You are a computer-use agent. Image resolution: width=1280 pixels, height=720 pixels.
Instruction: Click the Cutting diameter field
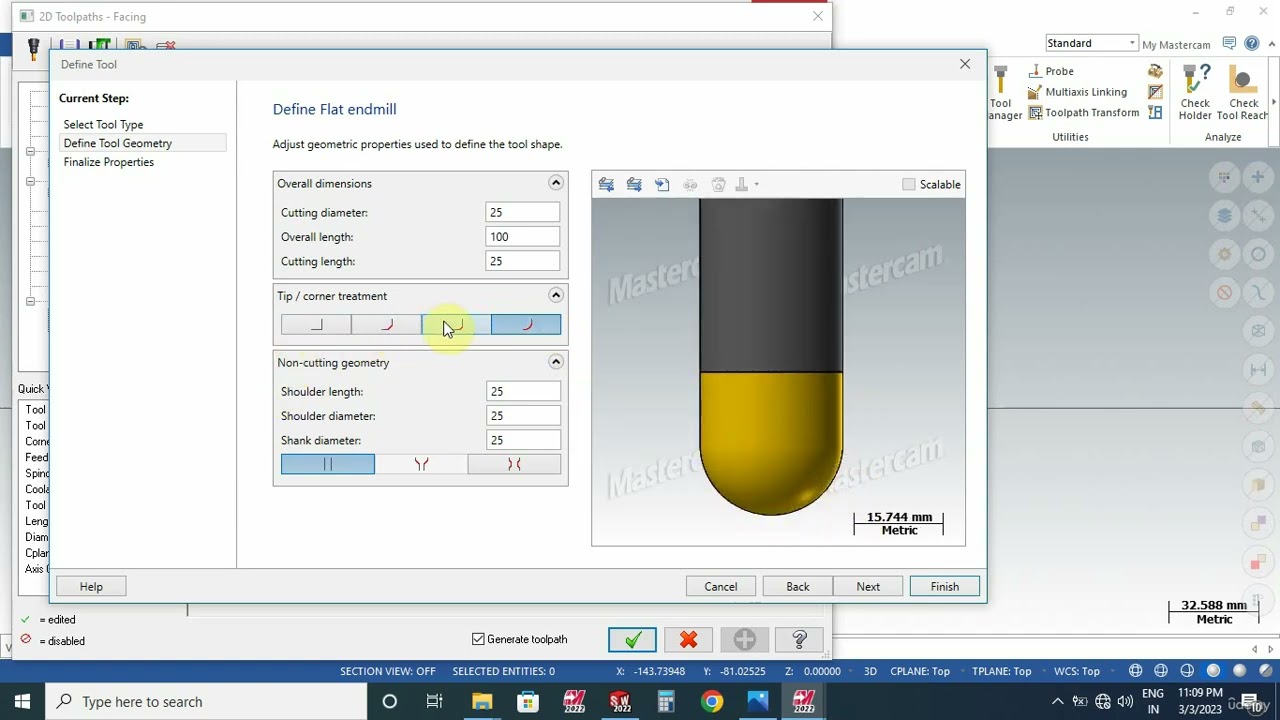click(522, 212)
